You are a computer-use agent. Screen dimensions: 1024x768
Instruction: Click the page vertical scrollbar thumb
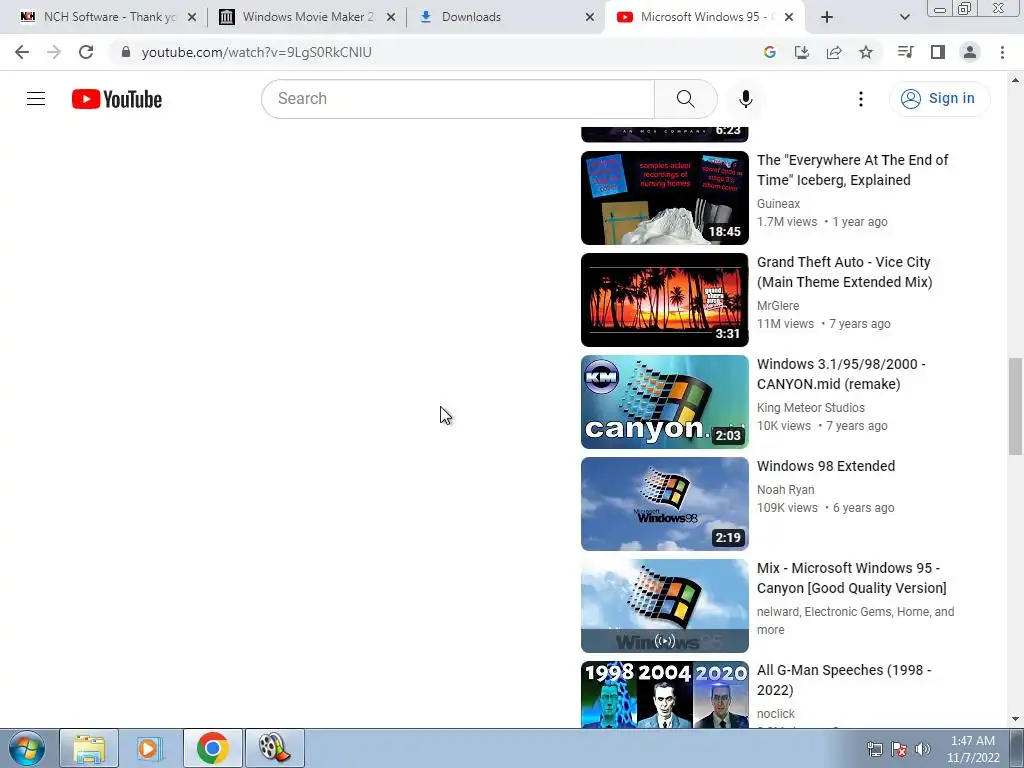click(x=1015, y=406)
